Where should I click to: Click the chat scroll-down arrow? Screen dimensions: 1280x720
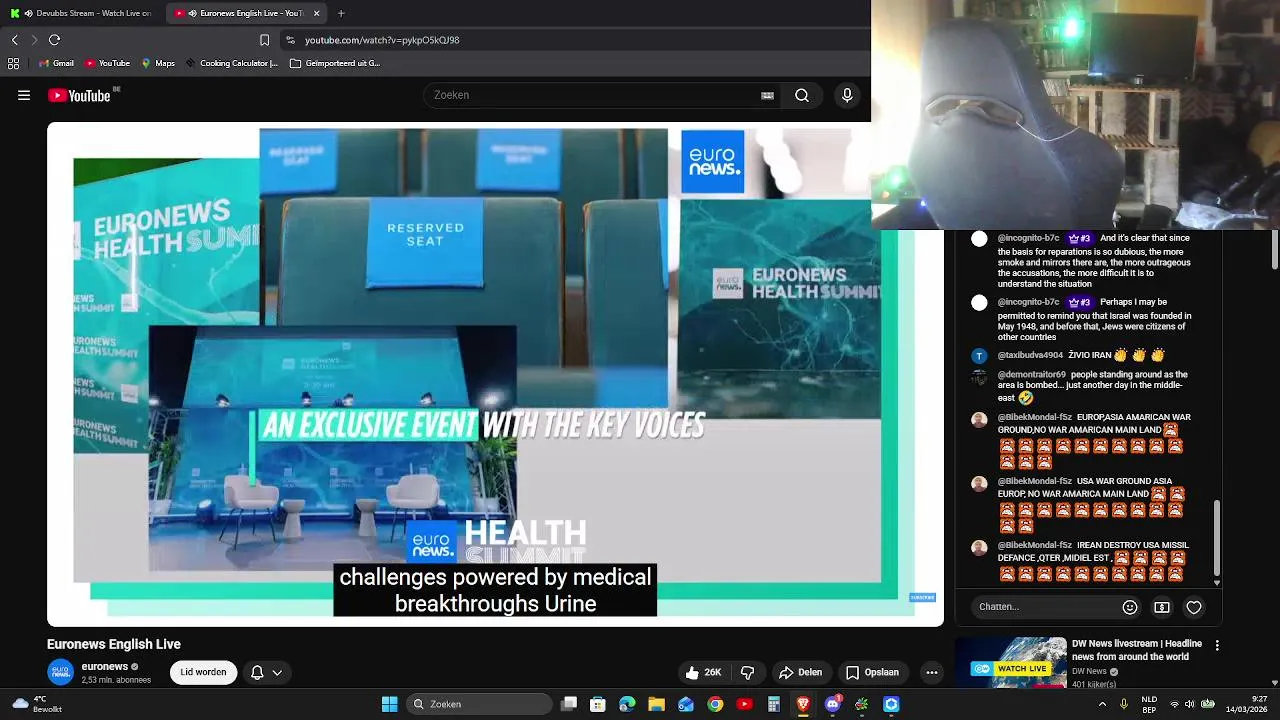click(x=1217, y=582)
